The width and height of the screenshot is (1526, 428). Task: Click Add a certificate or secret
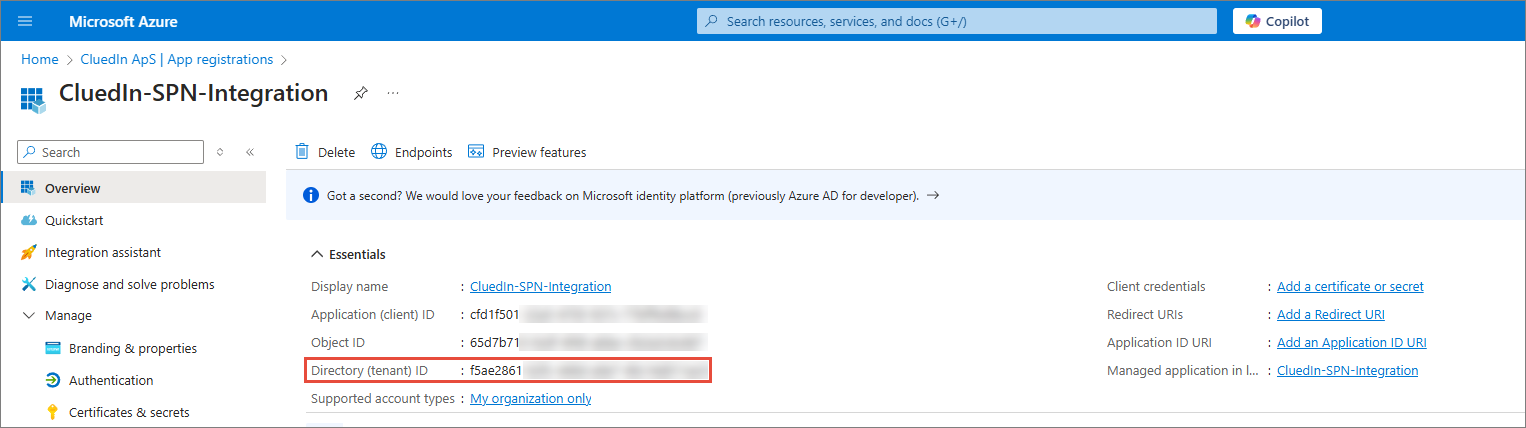pyautogui.click(x=1350, y=286)
